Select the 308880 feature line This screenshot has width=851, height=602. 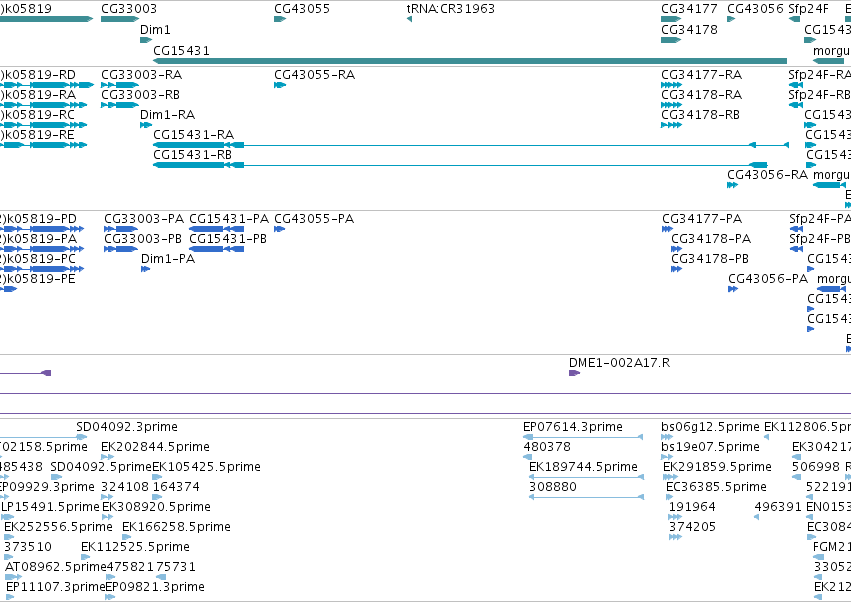[586, 497]
